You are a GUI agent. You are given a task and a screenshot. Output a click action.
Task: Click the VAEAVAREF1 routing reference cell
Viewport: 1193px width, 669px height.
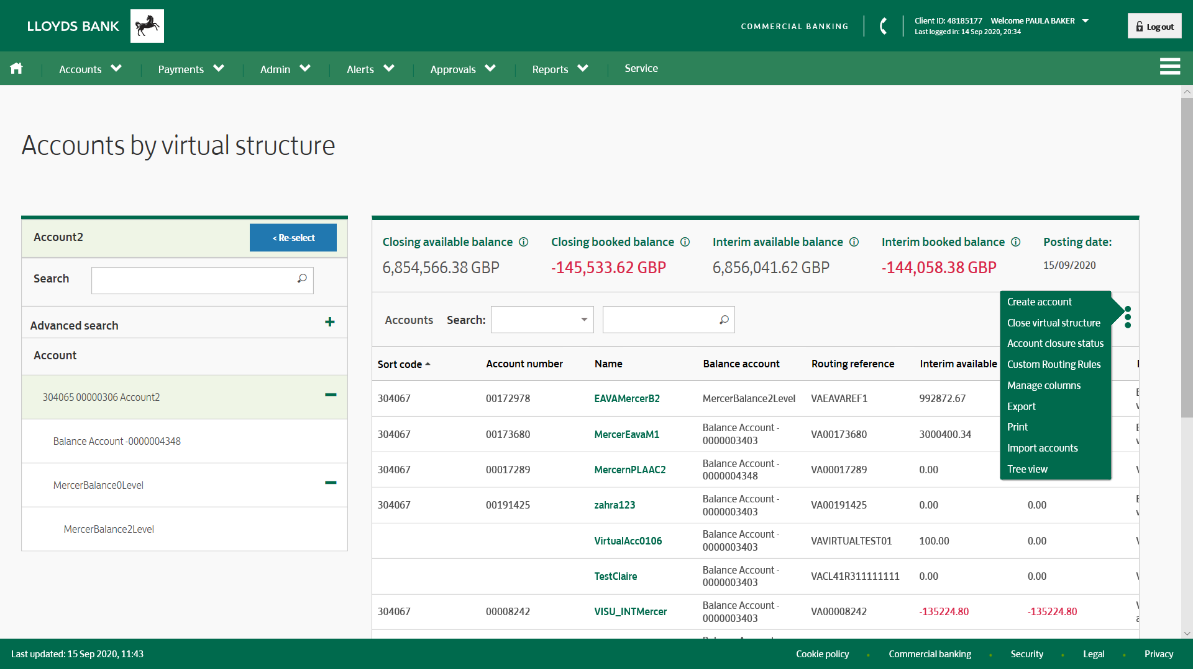[838, 399]
